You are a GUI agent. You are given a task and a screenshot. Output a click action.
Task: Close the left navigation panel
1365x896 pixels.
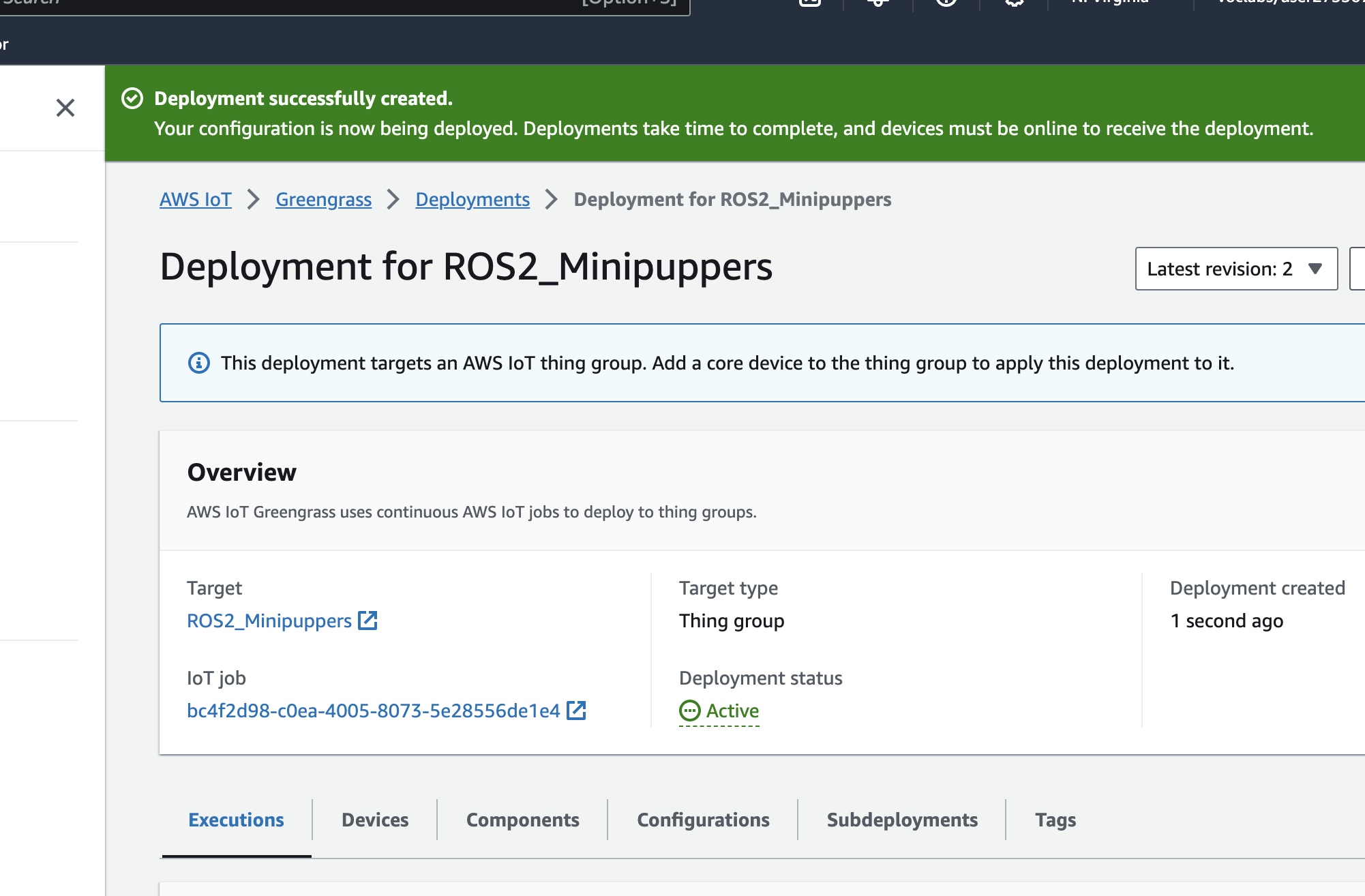[x=65, y=108]
